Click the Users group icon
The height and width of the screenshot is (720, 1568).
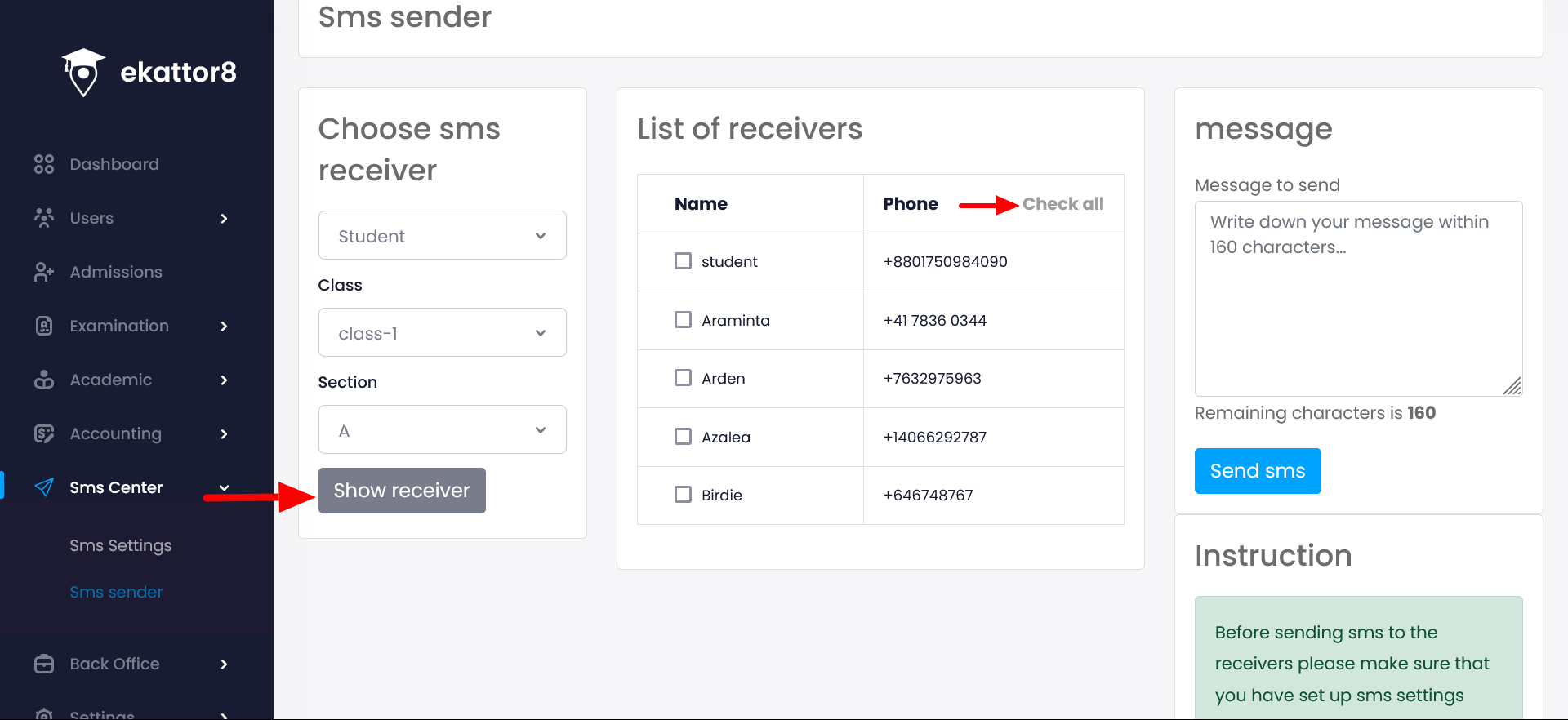coord(44,218)
